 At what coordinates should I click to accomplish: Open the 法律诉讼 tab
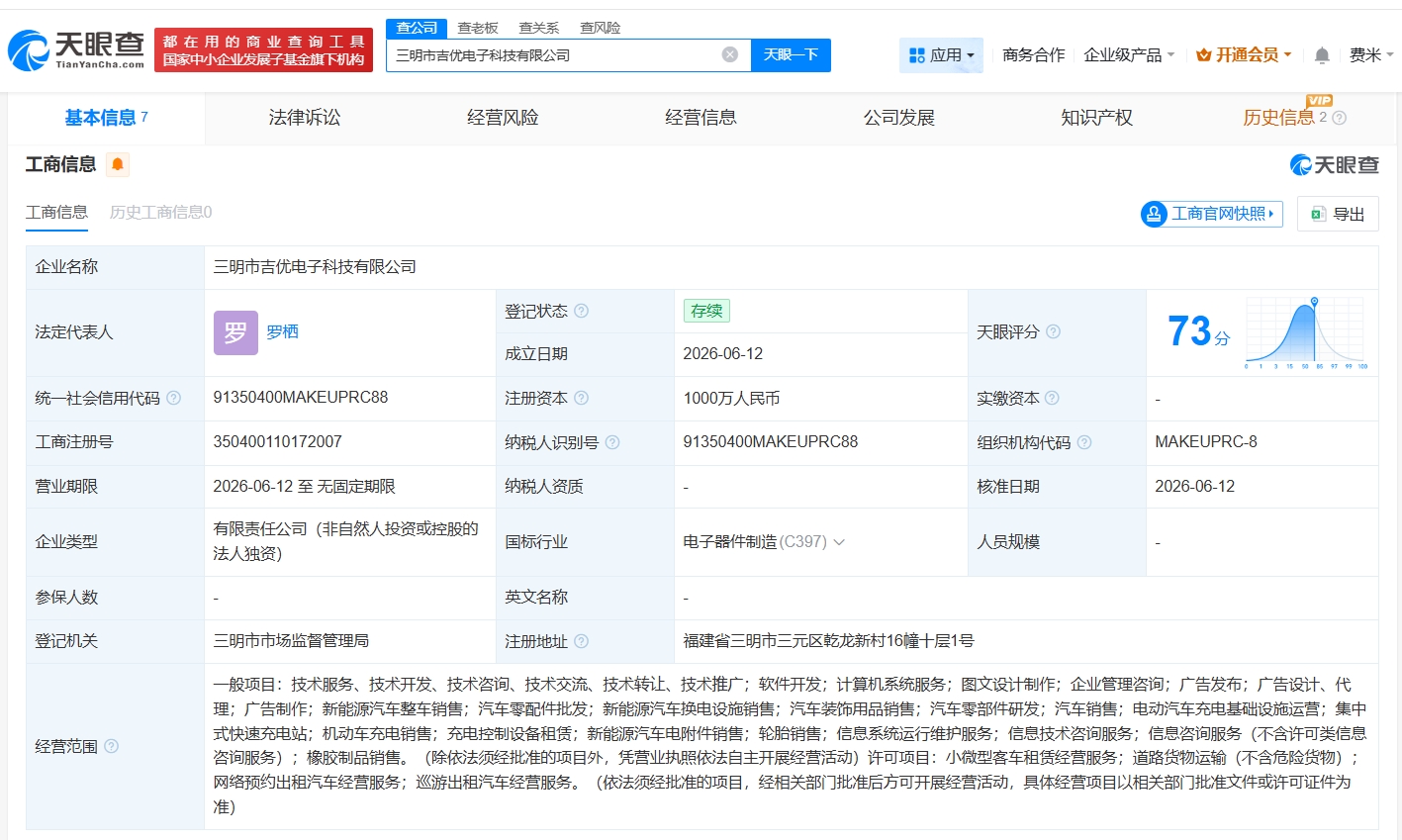305,118
